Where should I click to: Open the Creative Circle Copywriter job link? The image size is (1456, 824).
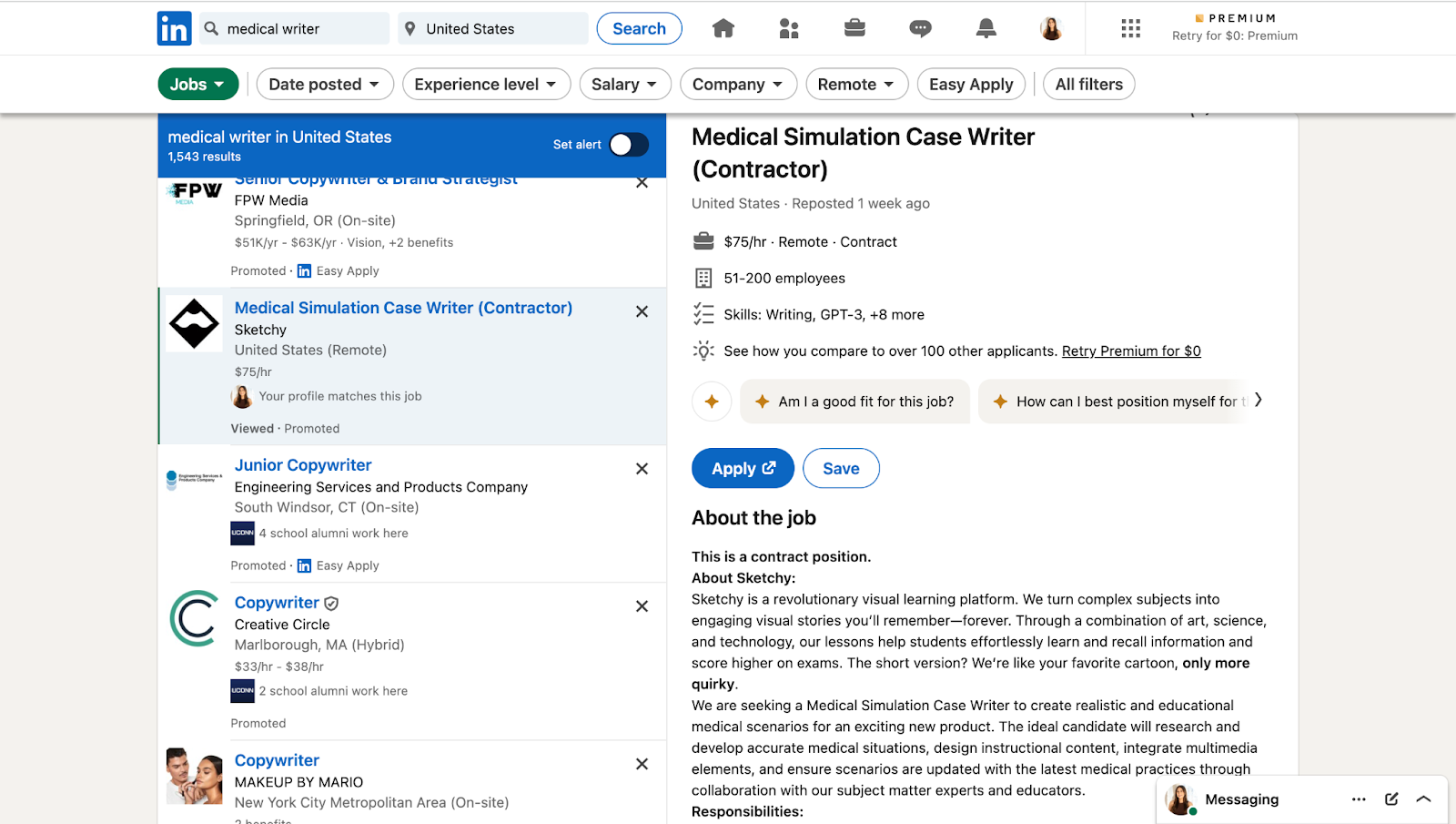click(277, 603)
